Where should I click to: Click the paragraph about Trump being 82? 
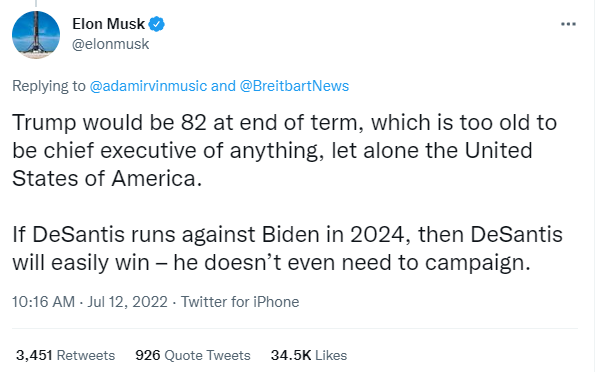(x=285, y=150)
